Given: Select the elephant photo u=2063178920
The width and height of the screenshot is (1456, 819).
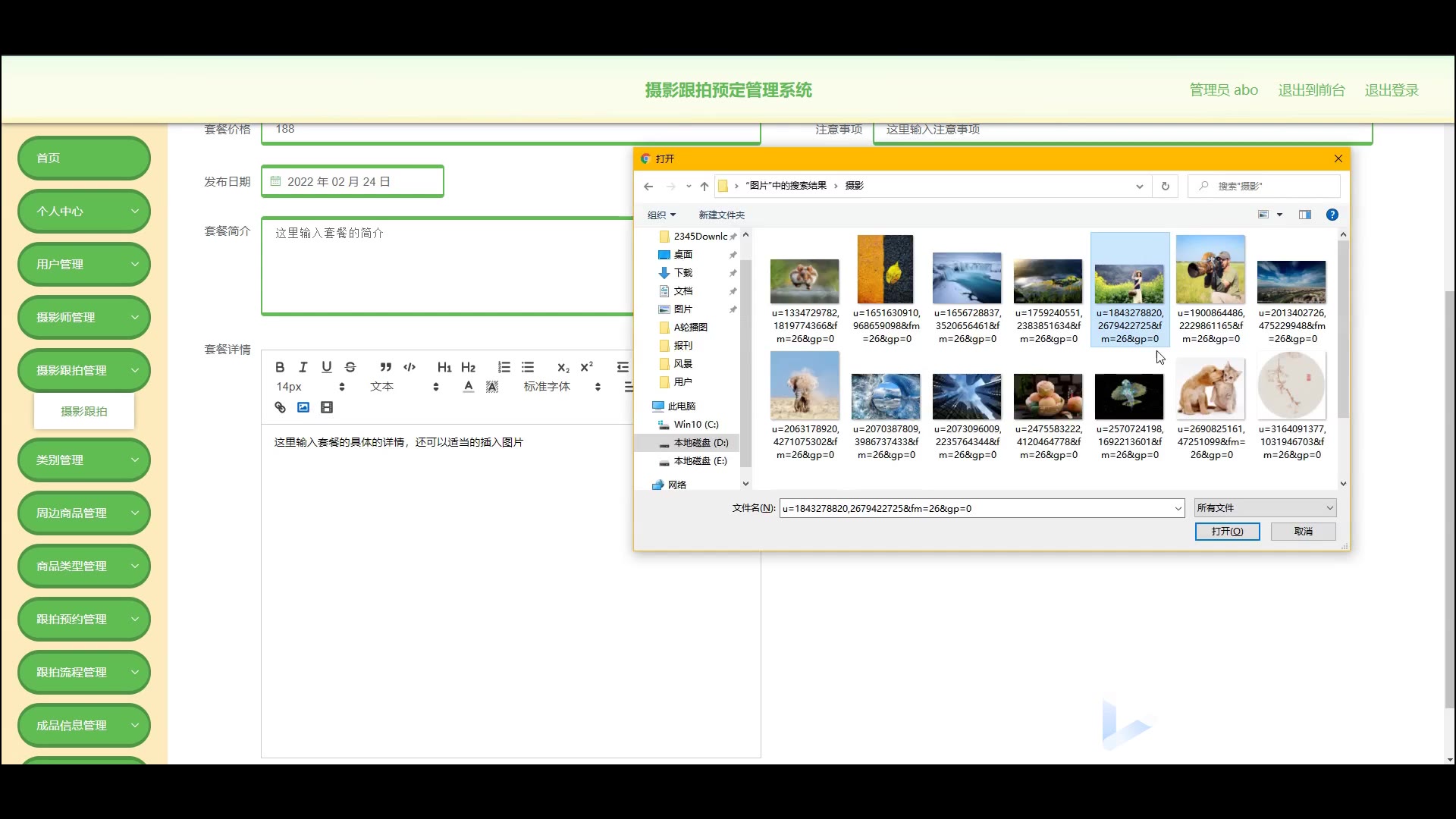Looking at the screenshot, I should click(805, 406).
